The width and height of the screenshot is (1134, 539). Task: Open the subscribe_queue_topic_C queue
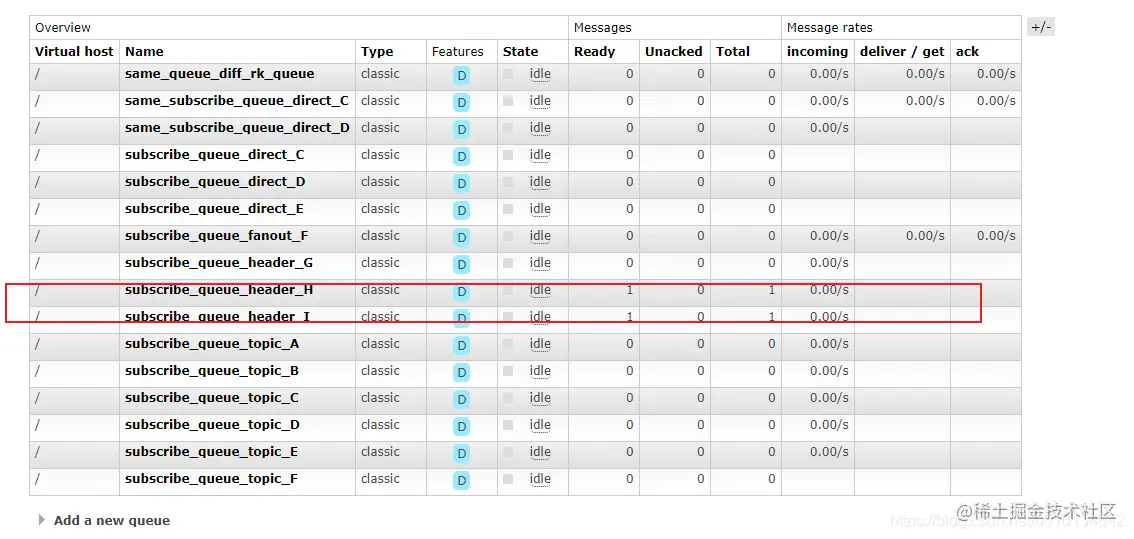click(x=212, y=397)
